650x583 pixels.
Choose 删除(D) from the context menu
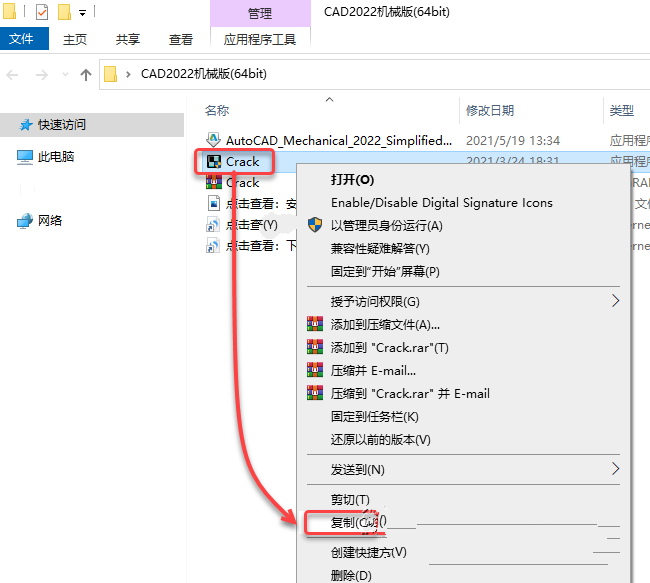(x=351, y=576)
